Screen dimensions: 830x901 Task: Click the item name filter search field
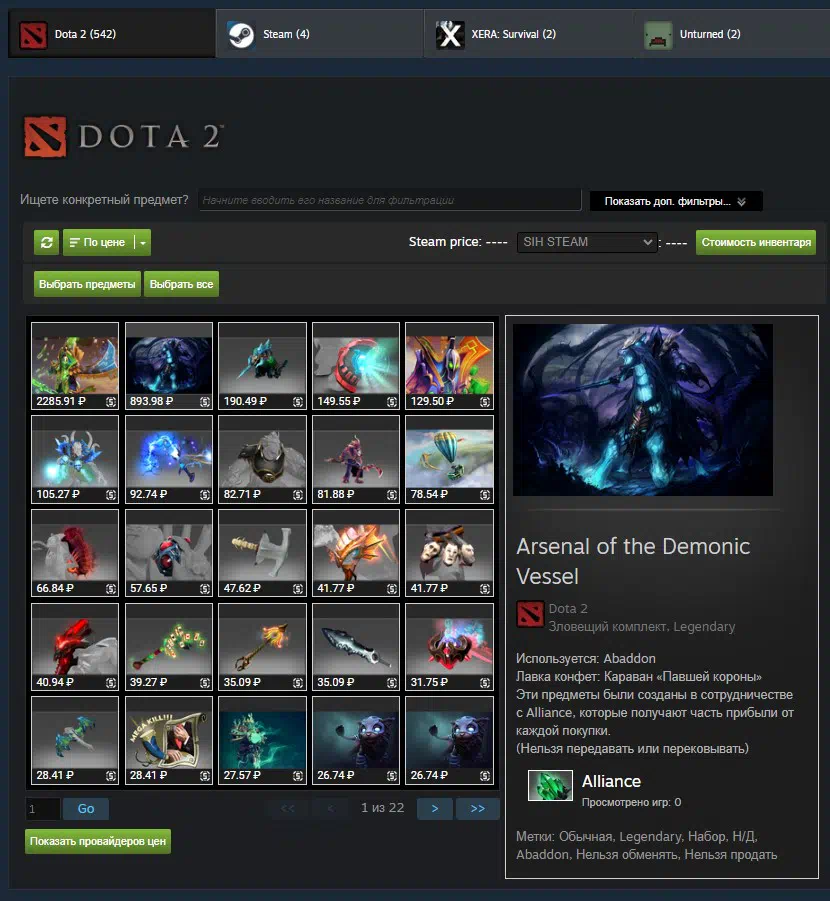(x=389, y=200)
